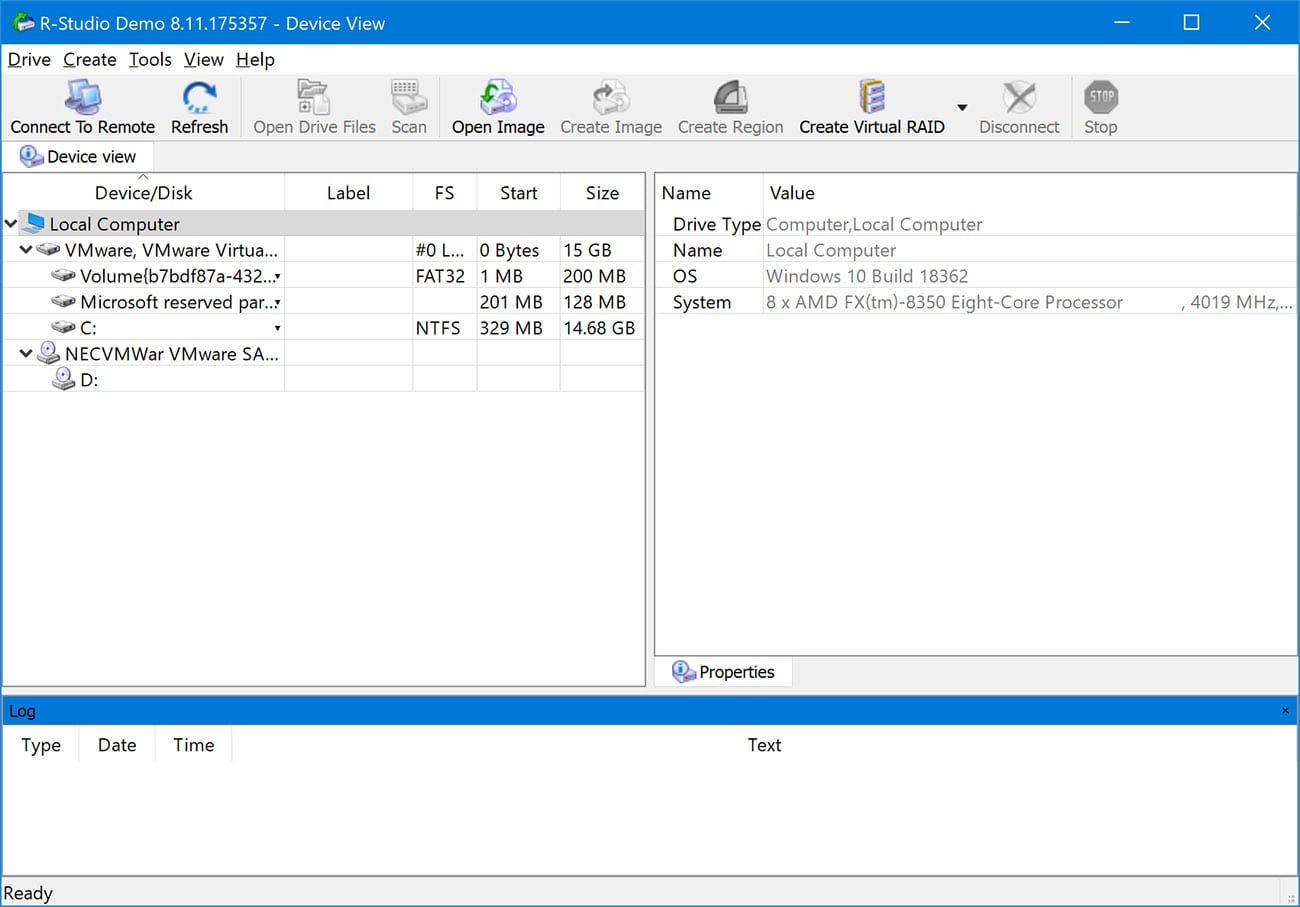Viewport: 1300px width, 907px height.
Task: Click the Label column header
Action: point(348,193)
